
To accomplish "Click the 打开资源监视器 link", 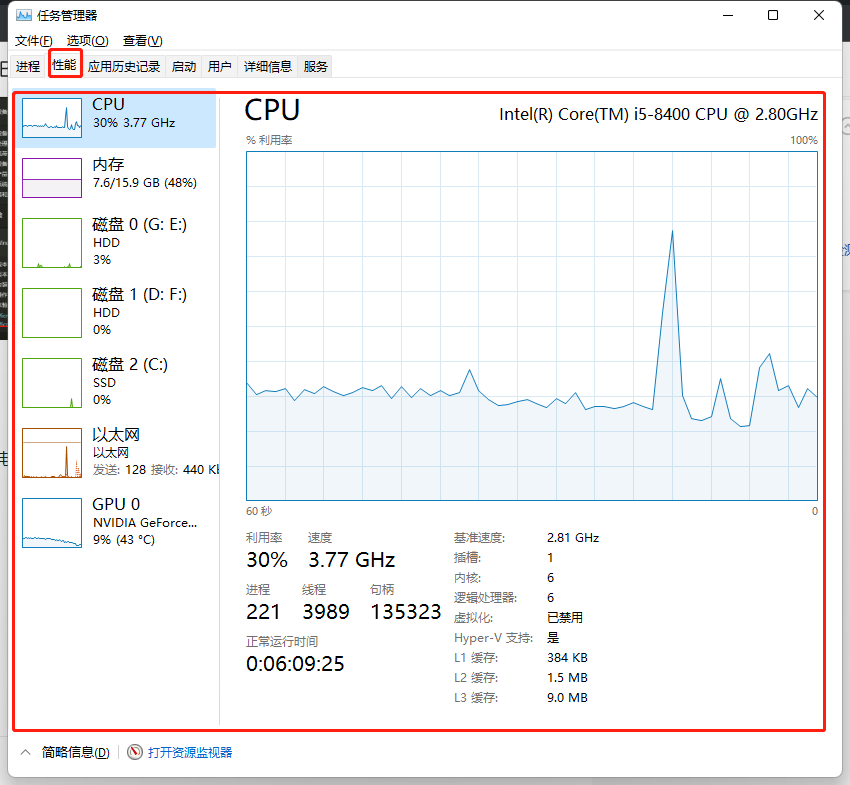I will [190, 752].
